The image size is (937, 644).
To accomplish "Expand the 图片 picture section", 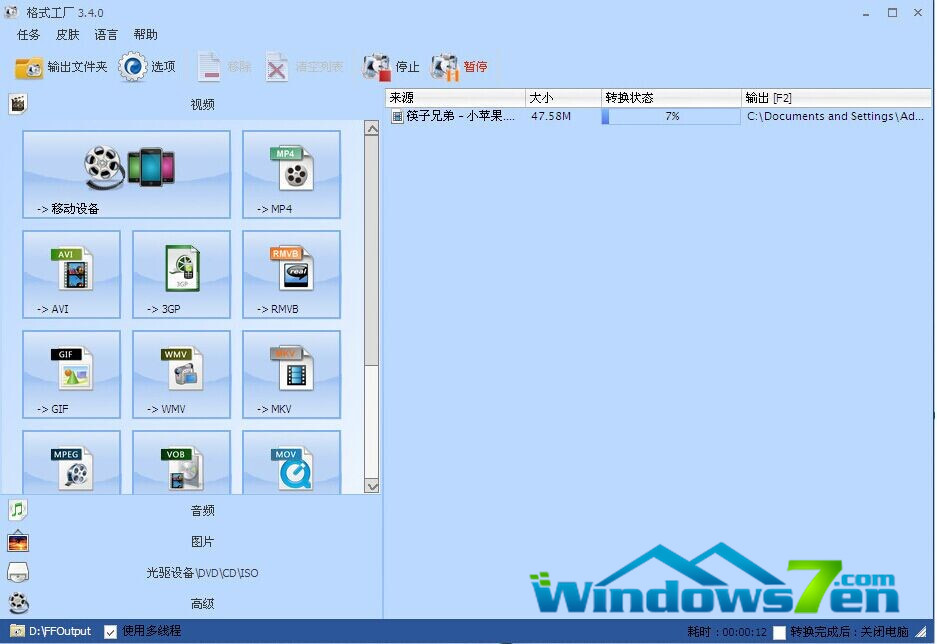I will (x=202, y=542).
